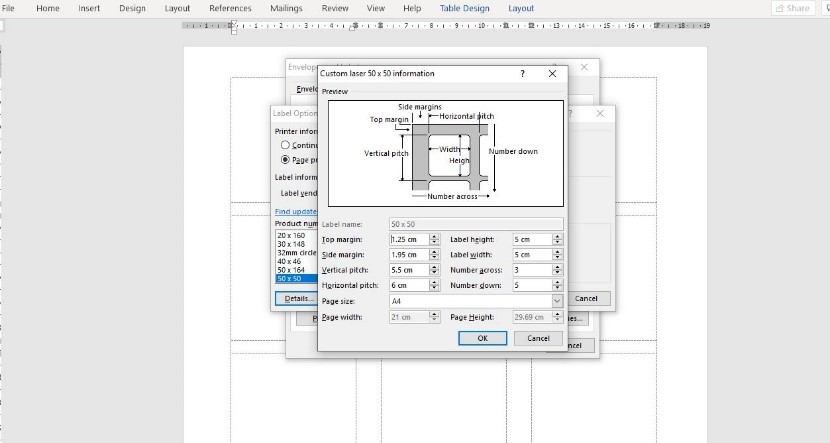The height and width of the screenshot is (443, 830).
Task: Adjust the Number down spinner arrows
Action: pos(557,285)
